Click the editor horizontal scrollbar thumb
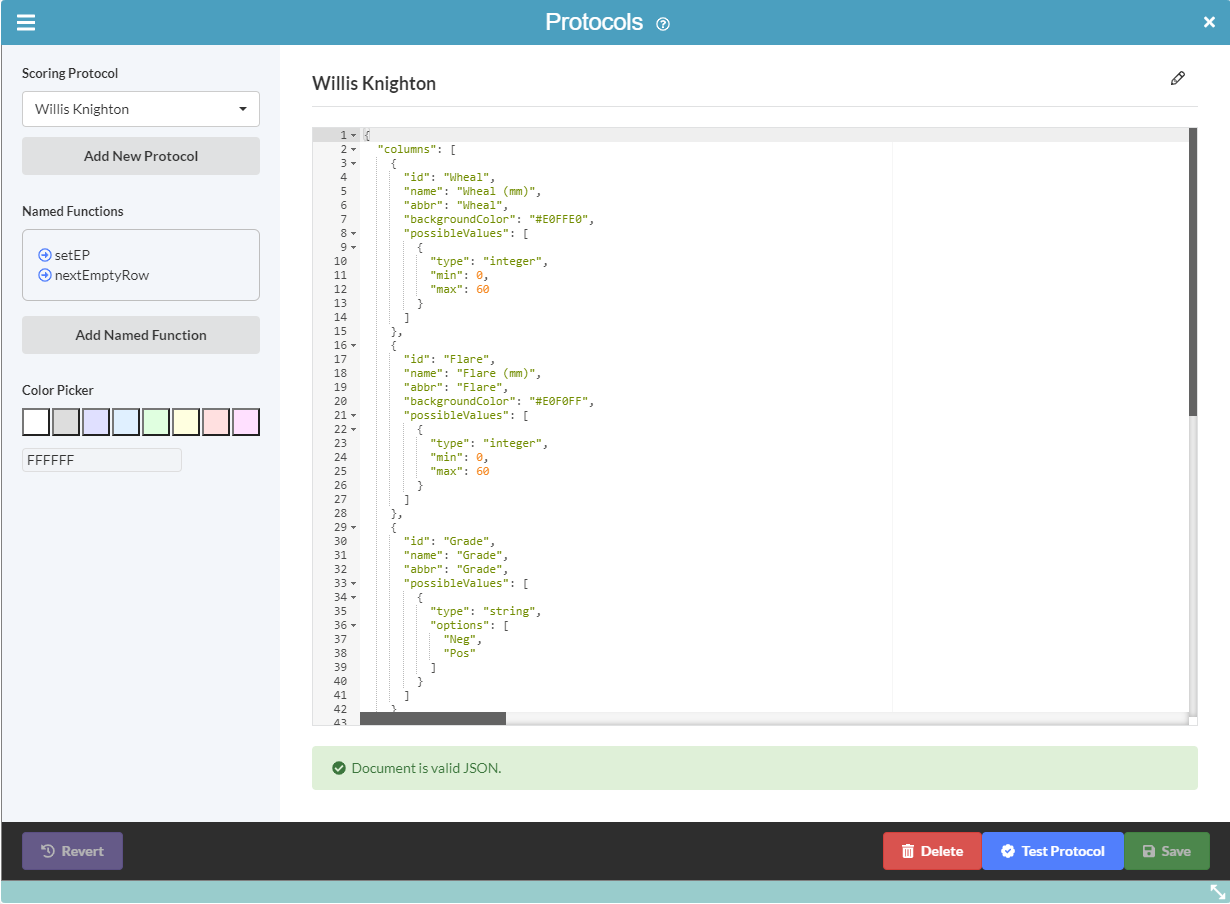The height and width of the screenshot is (904, 1230). click(x=433, y=719)
